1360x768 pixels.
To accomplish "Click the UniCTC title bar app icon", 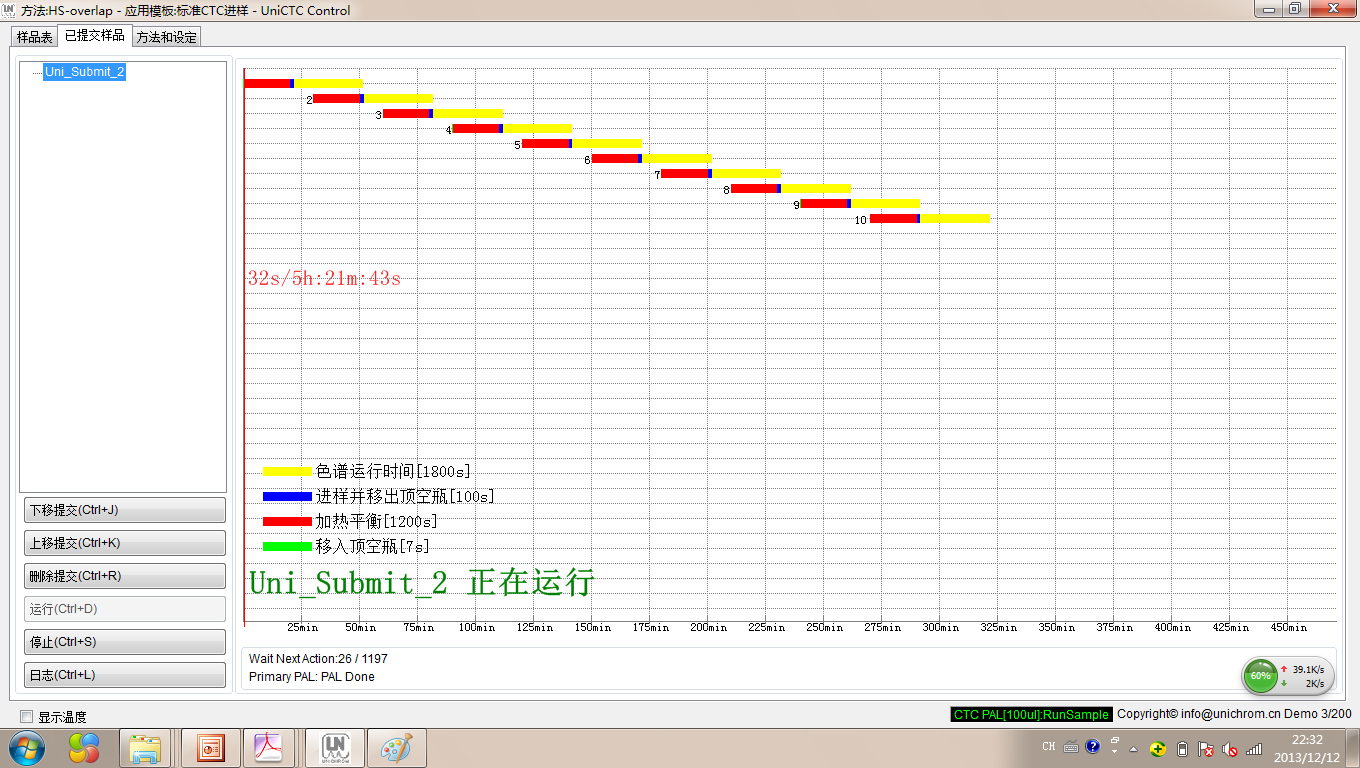I will pyautogui.click(x=10, y=10).
